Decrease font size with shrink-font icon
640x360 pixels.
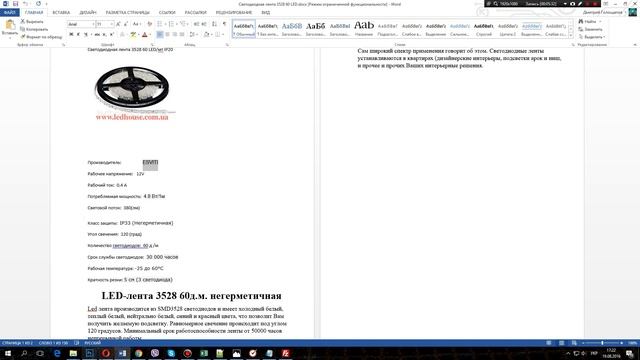pyautogui.click(x=126, y=24)
